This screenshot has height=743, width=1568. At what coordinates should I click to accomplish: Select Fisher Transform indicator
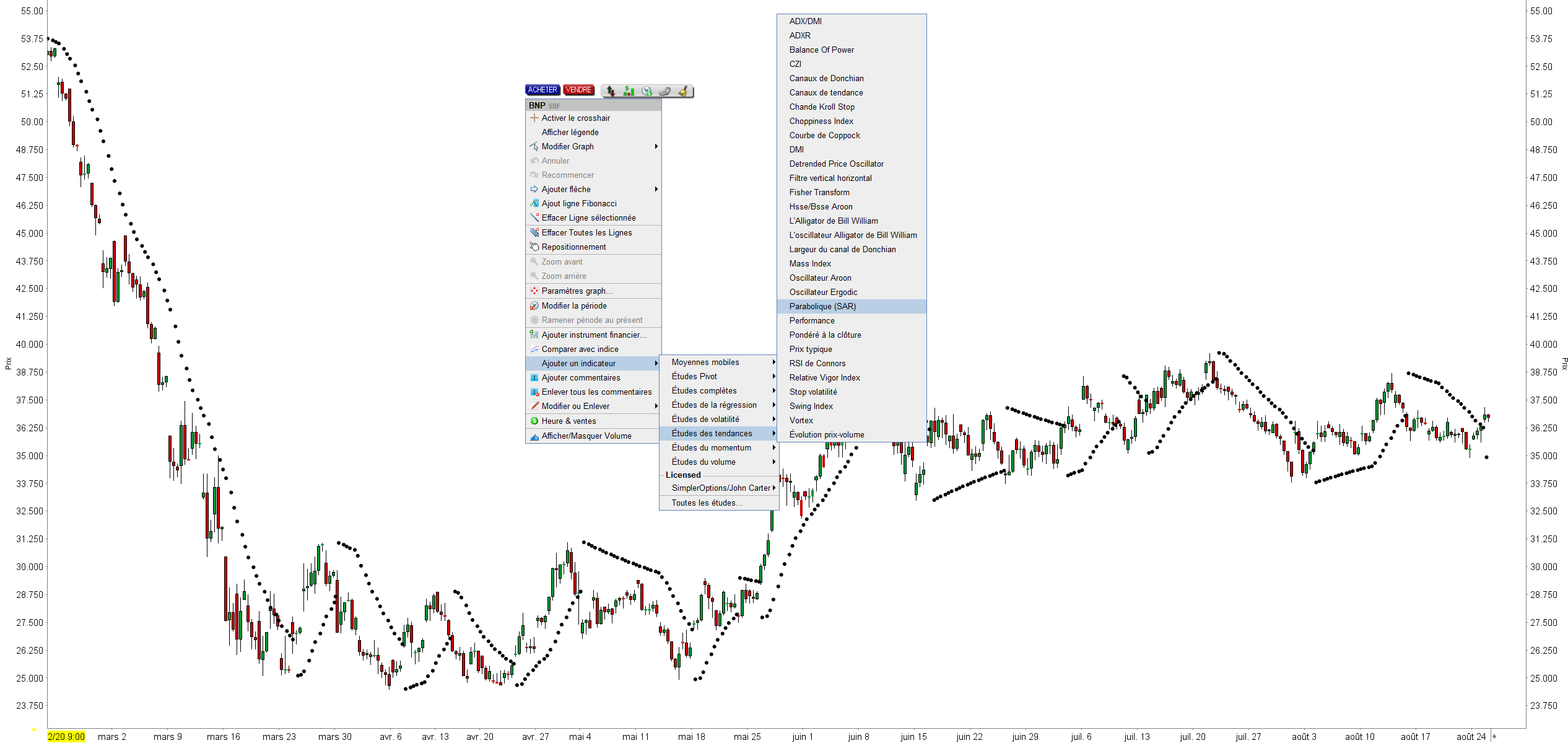tap(852, 192)
